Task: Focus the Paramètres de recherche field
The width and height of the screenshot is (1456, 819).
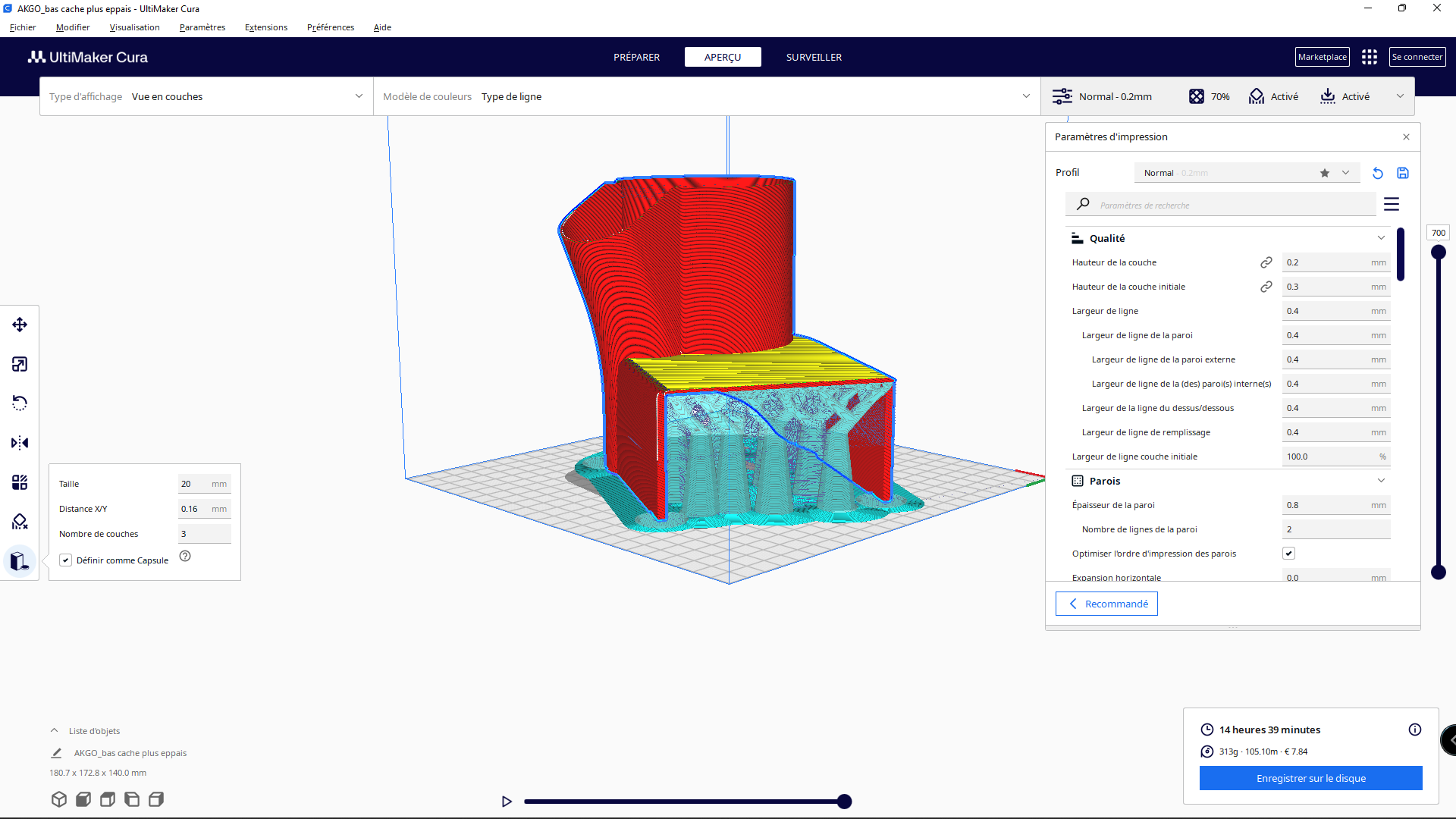Action: (1221, 205)
